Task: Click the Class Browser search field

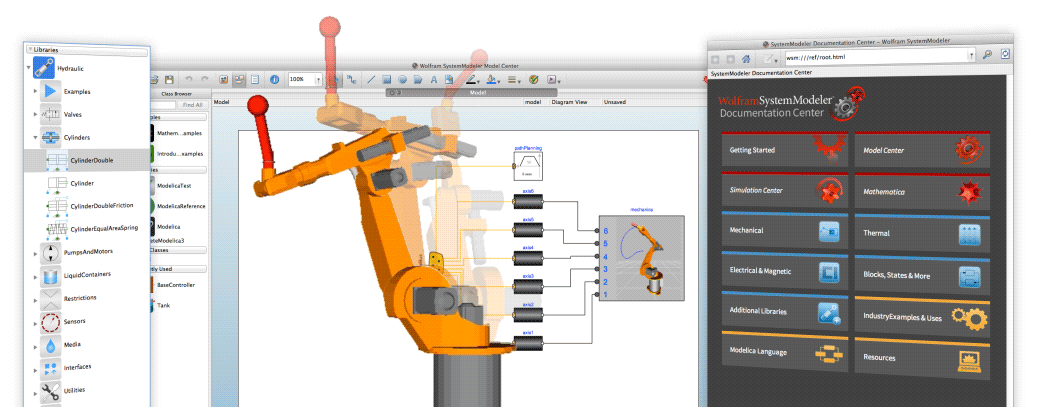Action: point(165,105)
